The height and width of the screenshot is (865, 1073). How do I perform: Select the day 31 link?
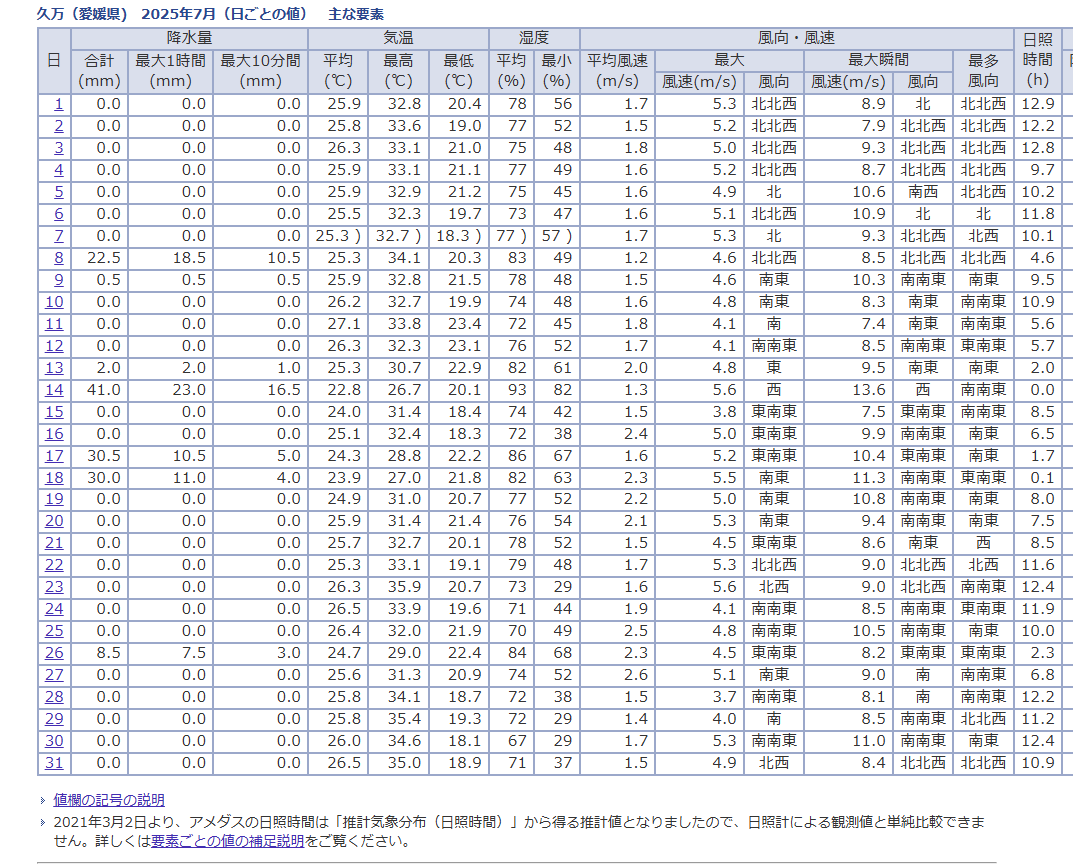point(54,763)
